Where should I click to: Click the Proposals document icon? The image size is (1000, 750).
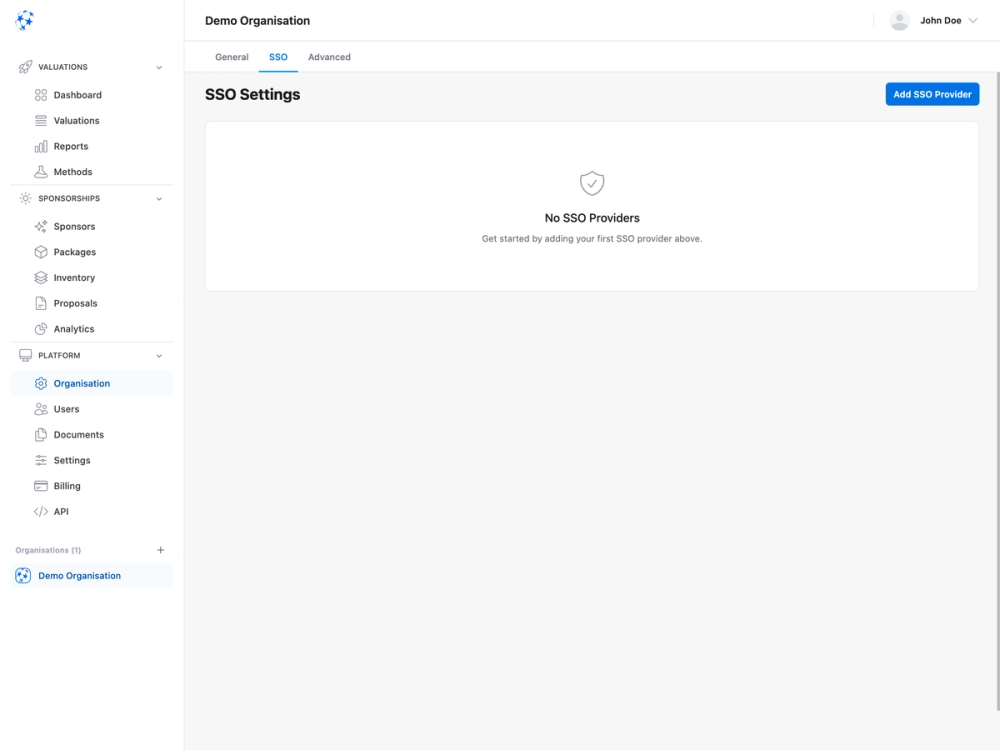tap(41, 303)
